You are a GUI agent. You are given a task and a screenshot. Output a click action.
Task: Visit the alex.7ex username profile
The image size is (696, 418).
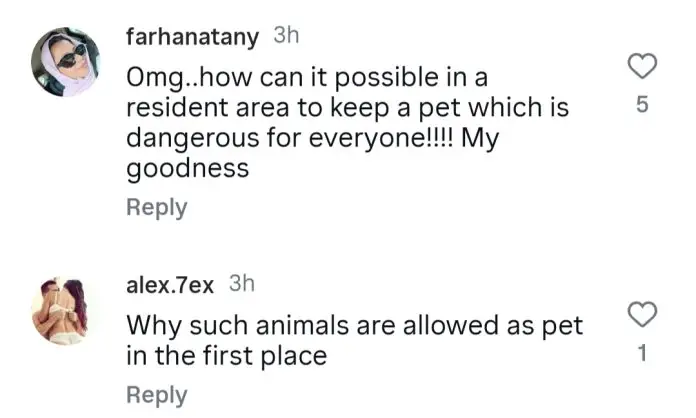170,285
